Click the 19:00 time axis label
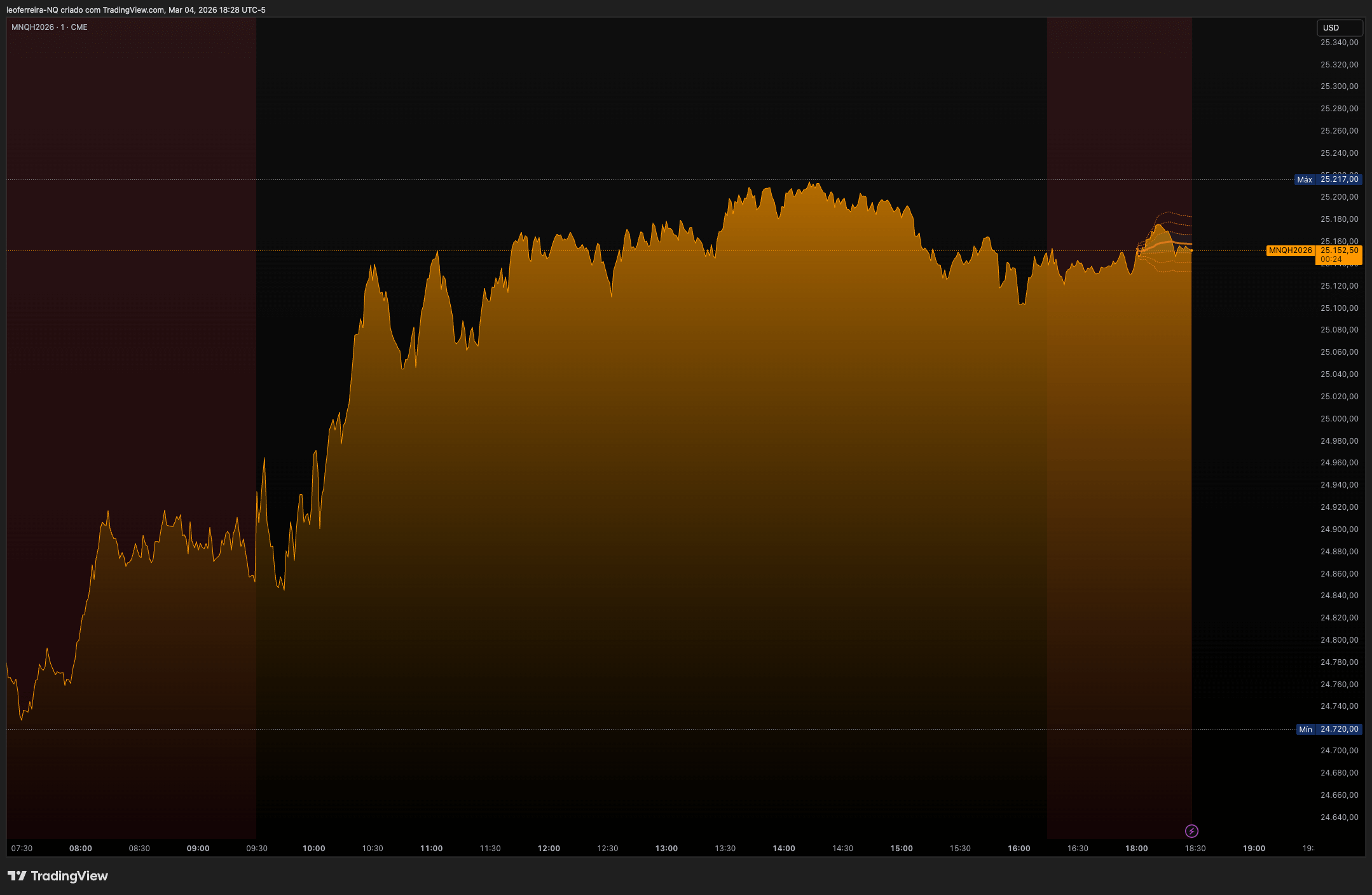Image resolution: width=1372 pixels, height=895 pixels. [1254, 849]
